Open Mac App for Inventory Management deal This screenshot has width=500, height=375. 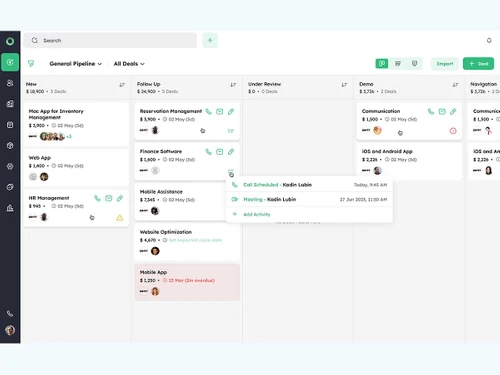[x=76, y=124]
